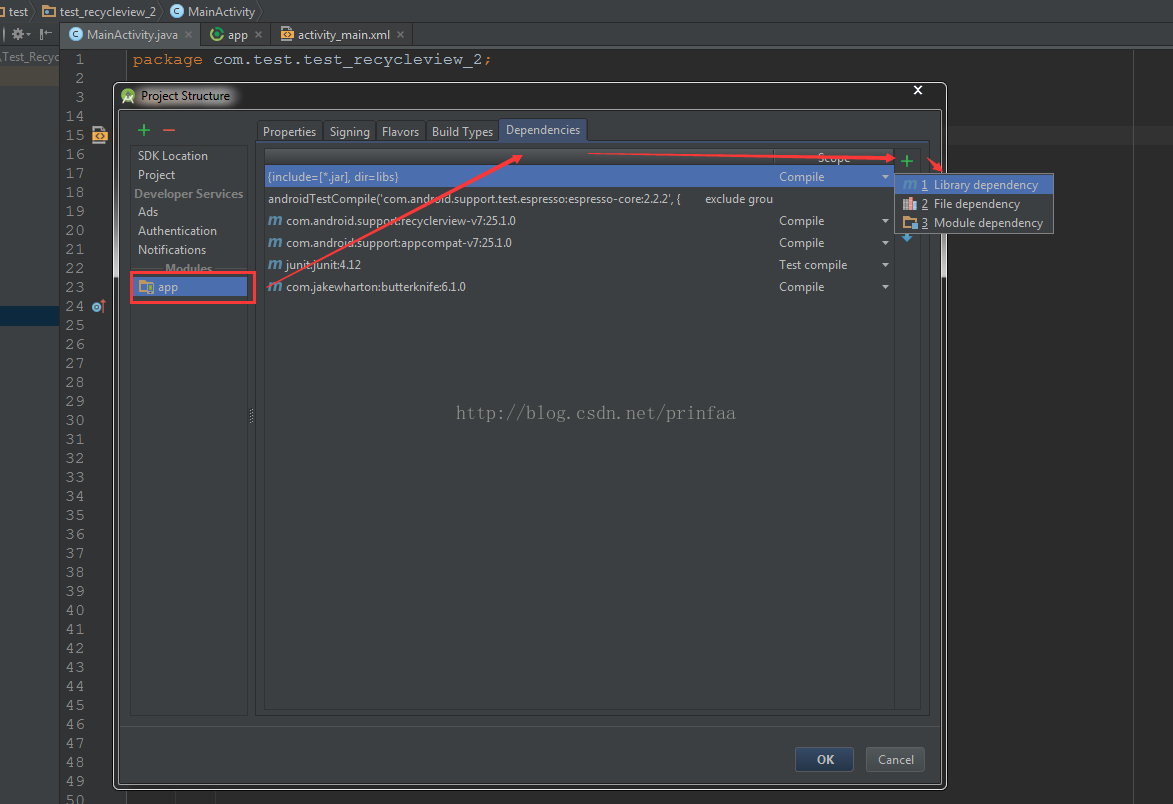
Task: Click the sidebar splitter handle
Action: pos(251,417)
